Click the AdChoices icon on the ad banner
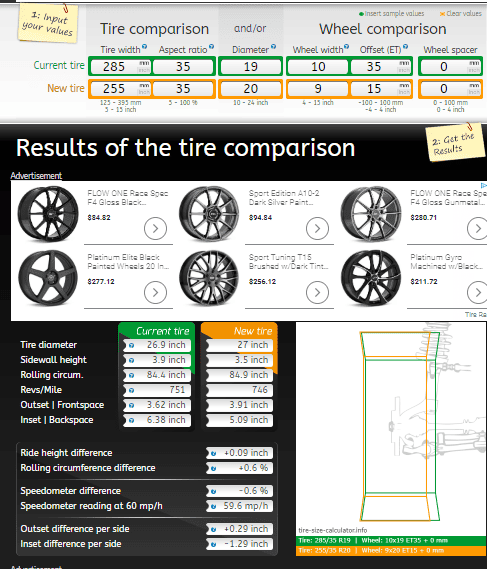 pyautogui.click(x=483, y=185)
